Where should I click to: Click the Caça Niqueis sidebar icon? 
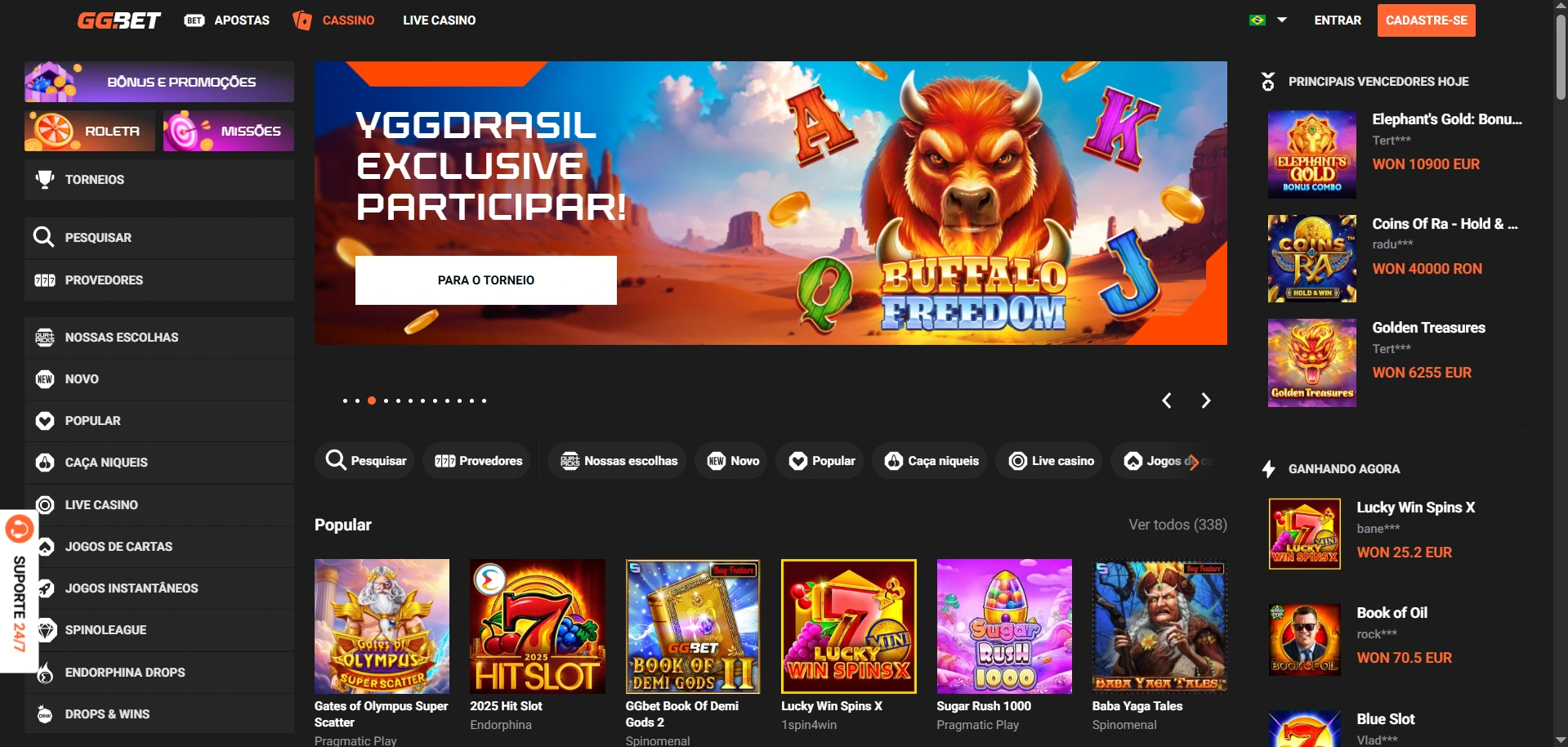45,463
